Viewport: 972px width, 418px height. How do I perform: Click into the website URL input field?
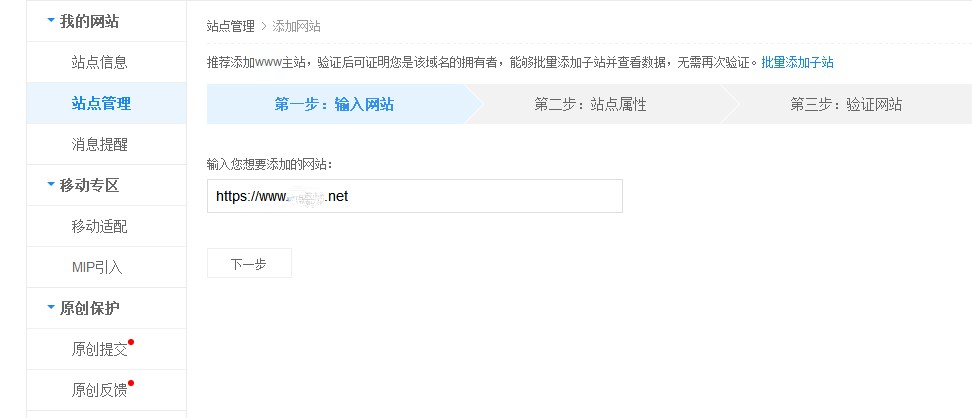click(x=414, y=196)
